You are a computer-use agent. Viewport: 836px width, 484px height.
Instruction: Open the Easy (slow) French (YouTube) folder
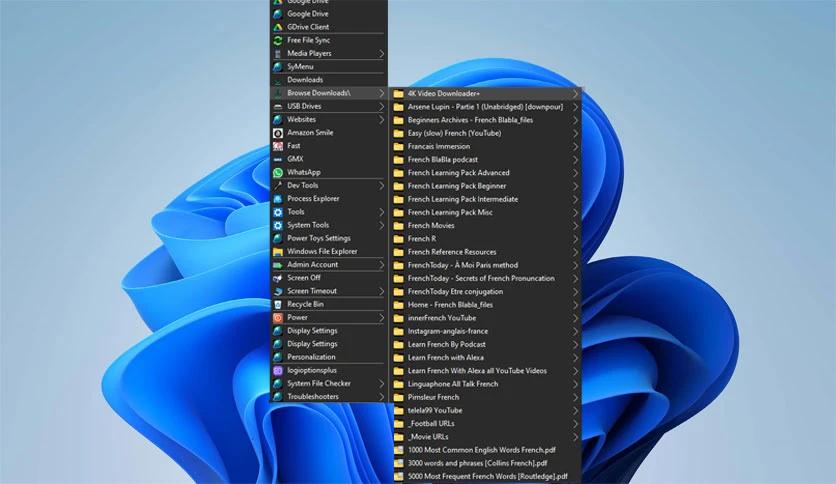point(486,133)
